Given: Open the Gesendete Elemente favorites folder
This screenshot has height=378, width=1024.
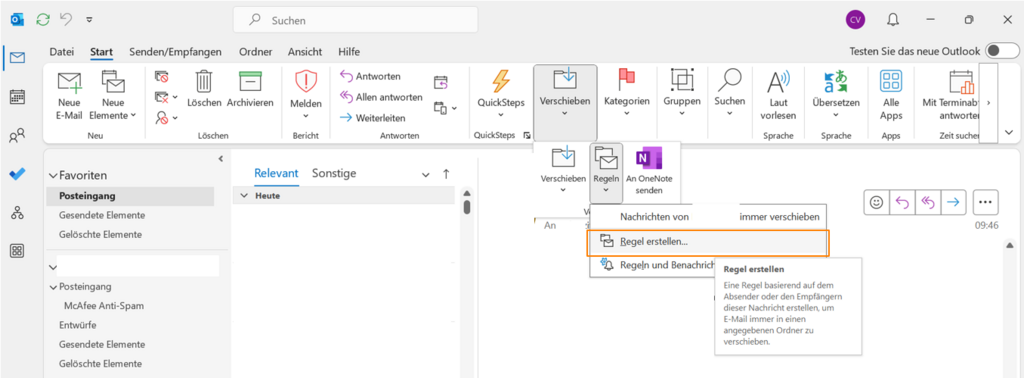Looking at the screenshot, I should pyautogui.click(x=102, y=215).
